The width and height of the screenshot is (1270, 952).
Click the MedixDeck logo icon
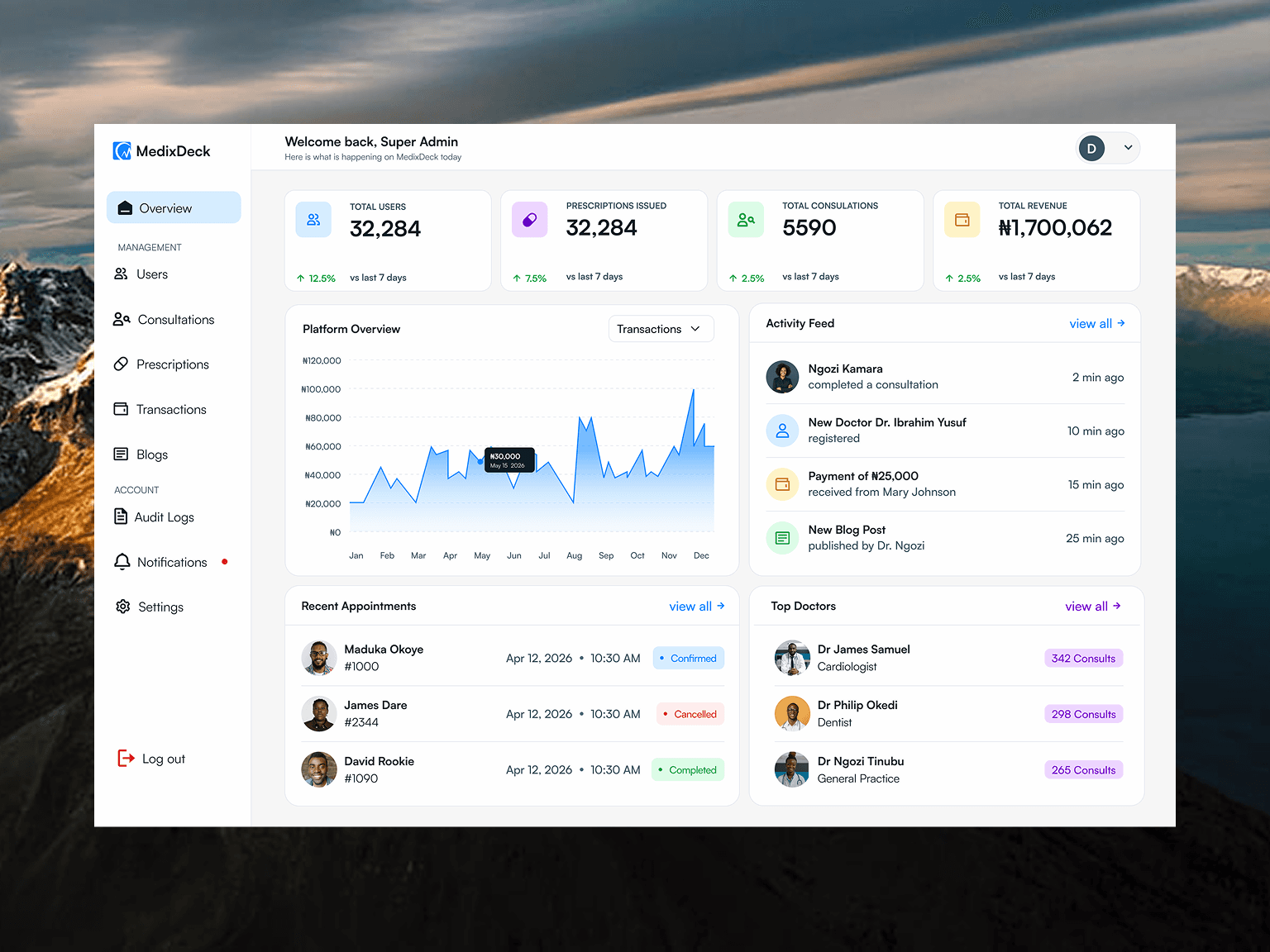coord(122,150)
